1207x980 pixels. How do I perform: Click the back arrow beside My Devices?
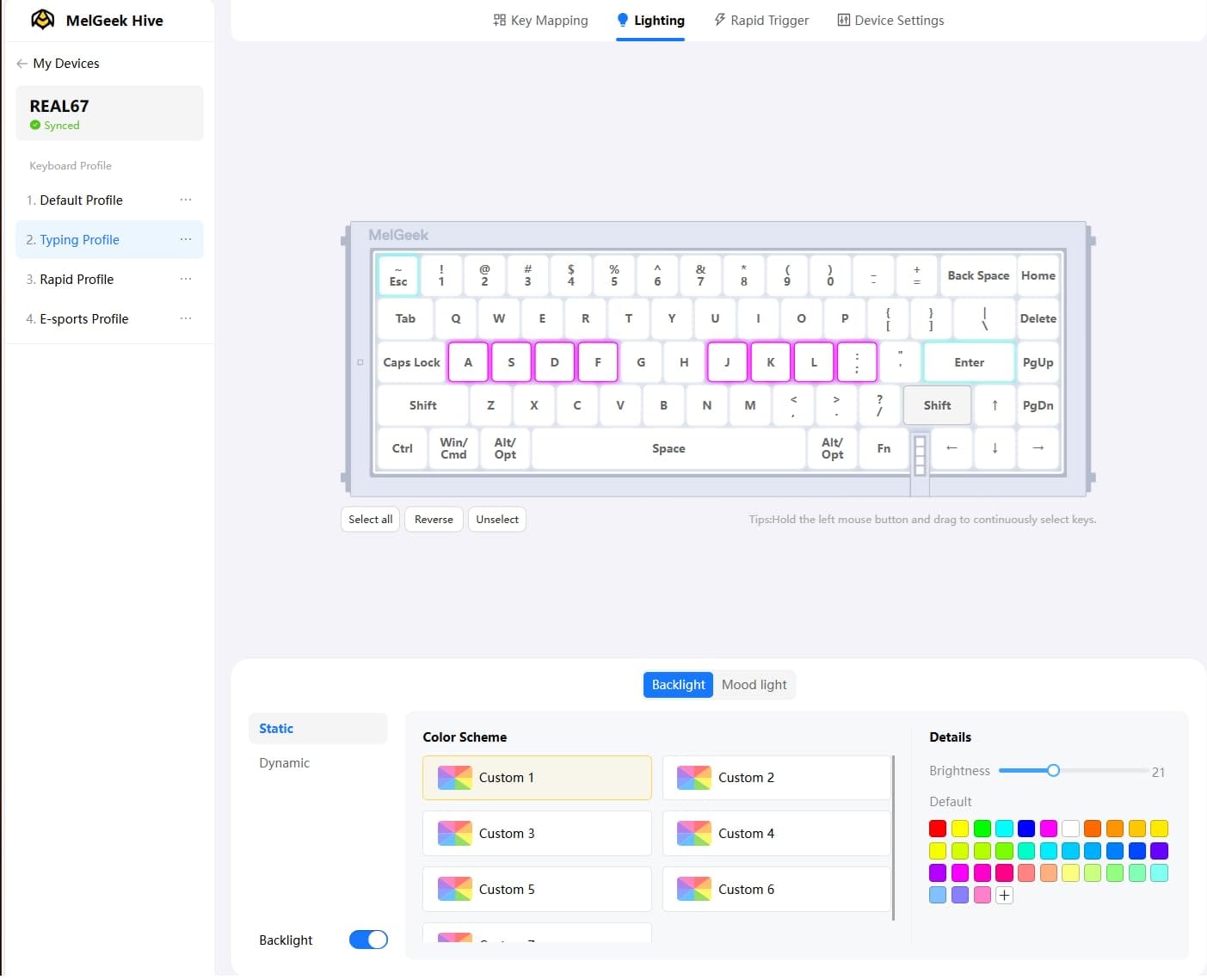[22, 64]
